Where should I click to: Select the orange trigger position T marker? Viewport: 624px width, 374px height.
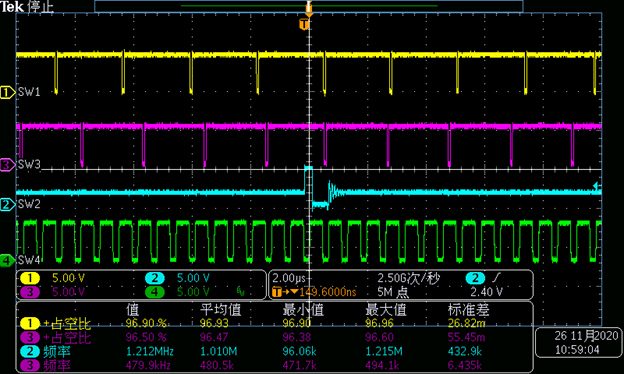click(304, 25)
